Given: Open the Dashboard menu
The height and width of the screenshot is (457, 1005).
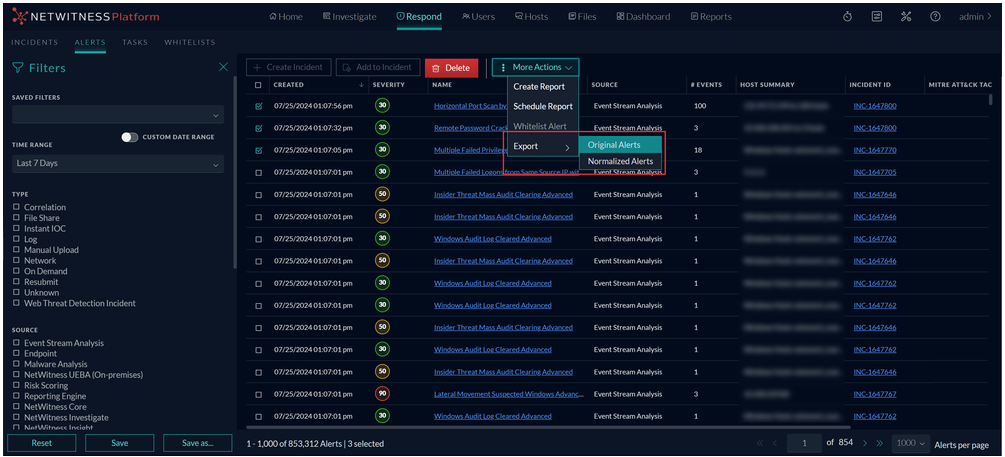Looking at the screenshot, I should pos(643,17).
